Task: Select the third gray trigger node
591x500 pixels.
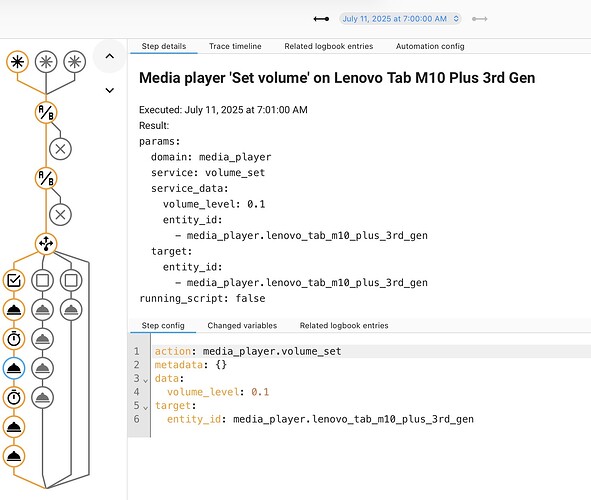Action: click(x=75, y=61)
